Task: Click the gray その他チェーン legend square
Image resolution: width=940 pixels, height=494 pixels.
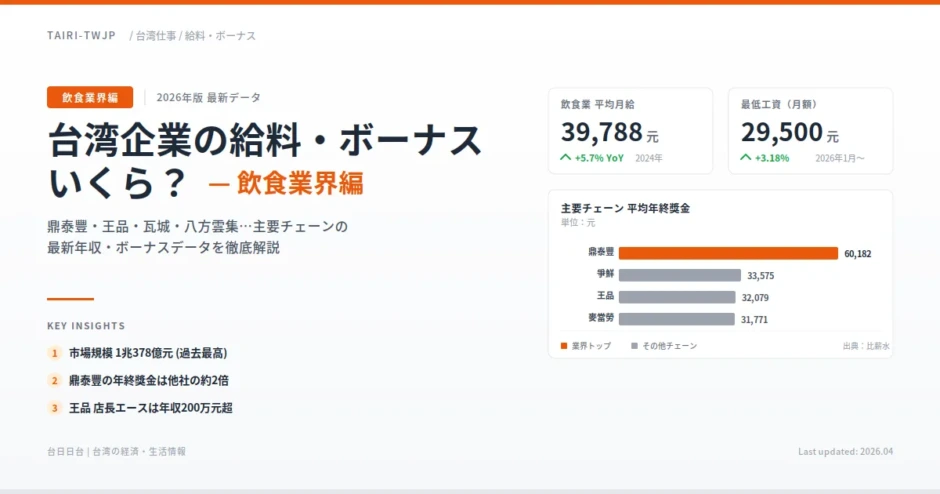Action: tap(634, 346)
